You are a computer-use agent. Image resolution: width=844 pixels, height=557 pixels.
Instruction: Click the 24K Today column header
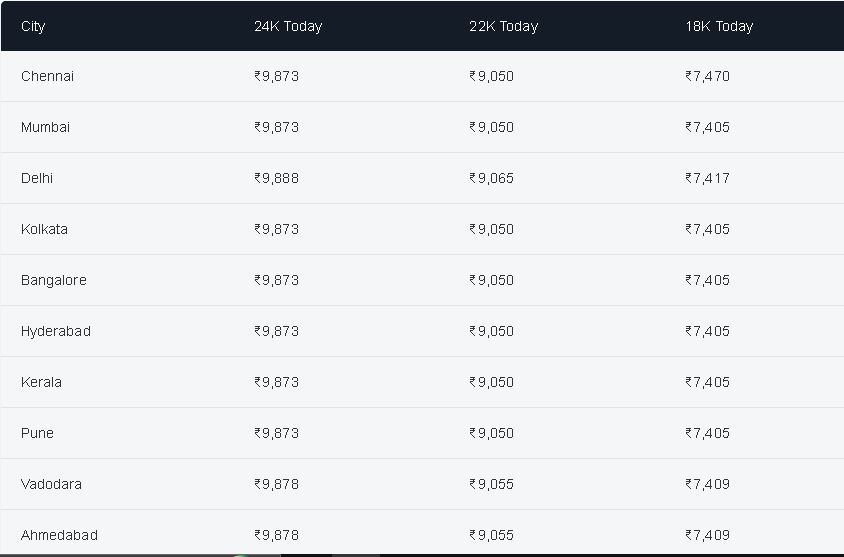[x=288, y=26]
